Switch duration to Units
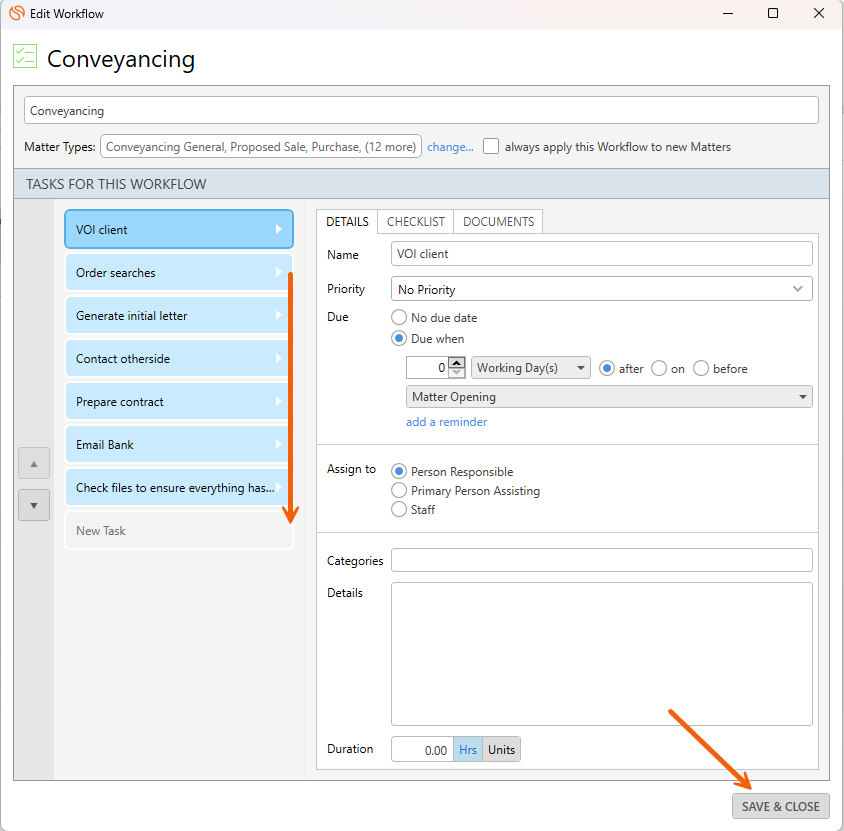This screenshot has height=831, width=844. click(501, 750)
